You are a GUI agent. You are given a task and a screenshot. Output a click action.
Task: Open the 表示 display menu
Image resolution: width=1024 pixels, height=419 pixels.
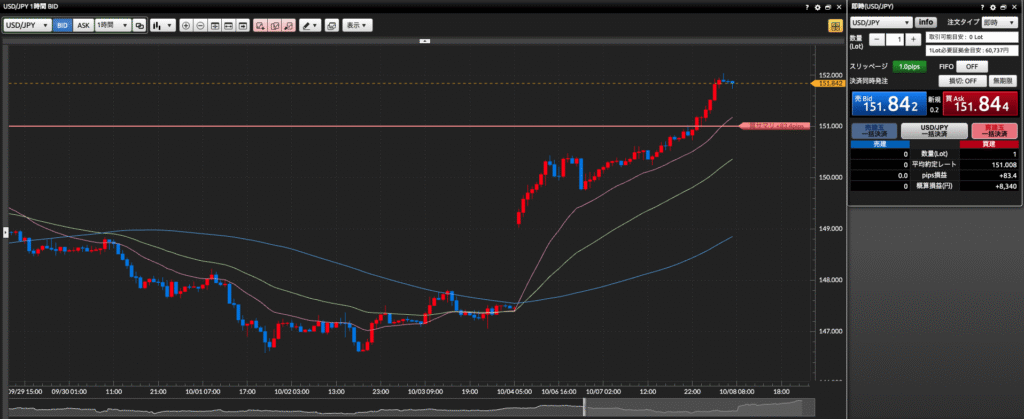(355, 25)
